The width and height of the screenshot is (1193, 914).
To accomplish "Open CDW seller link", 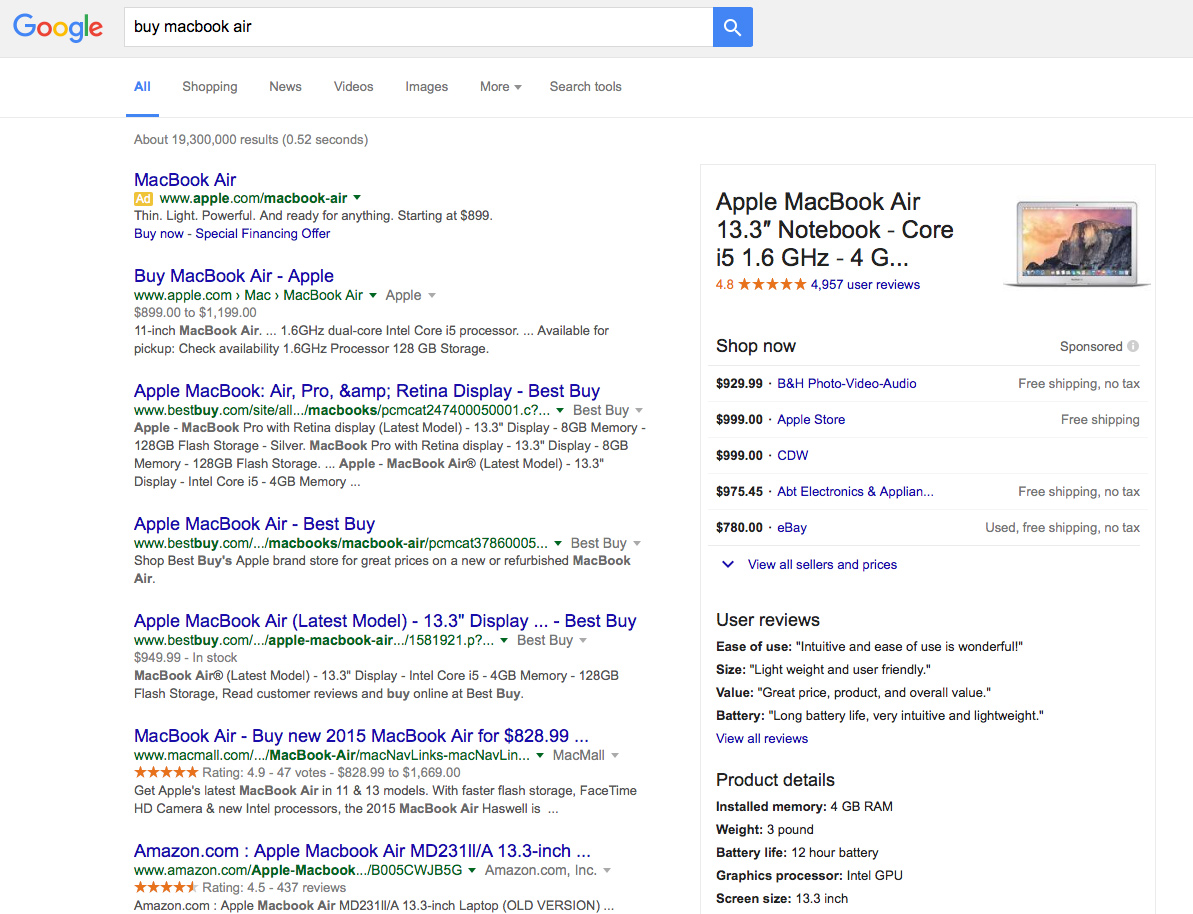I will [x=793, y=455].
